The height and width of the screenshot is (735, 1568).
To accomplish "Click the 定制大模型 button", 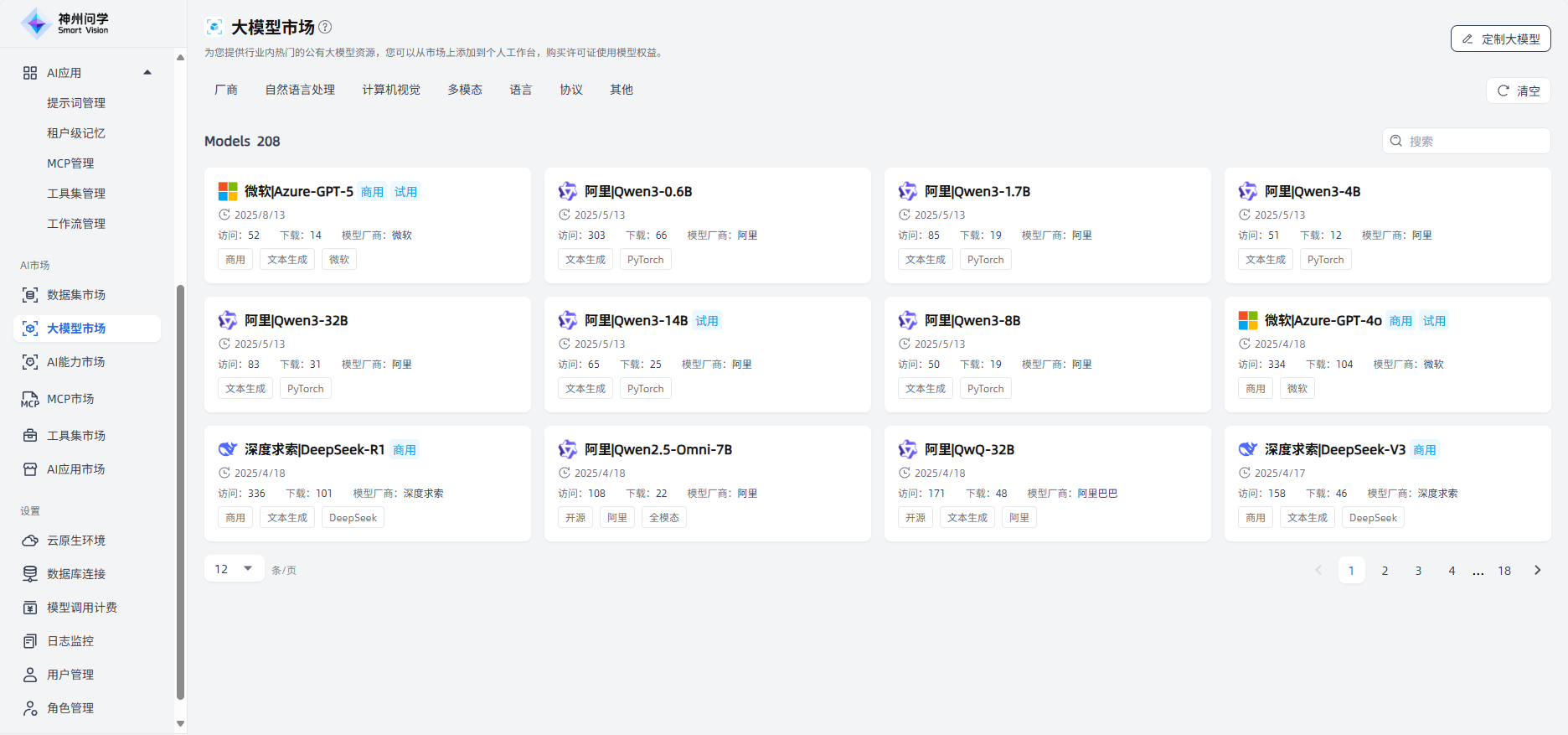I will (1501, 39).
